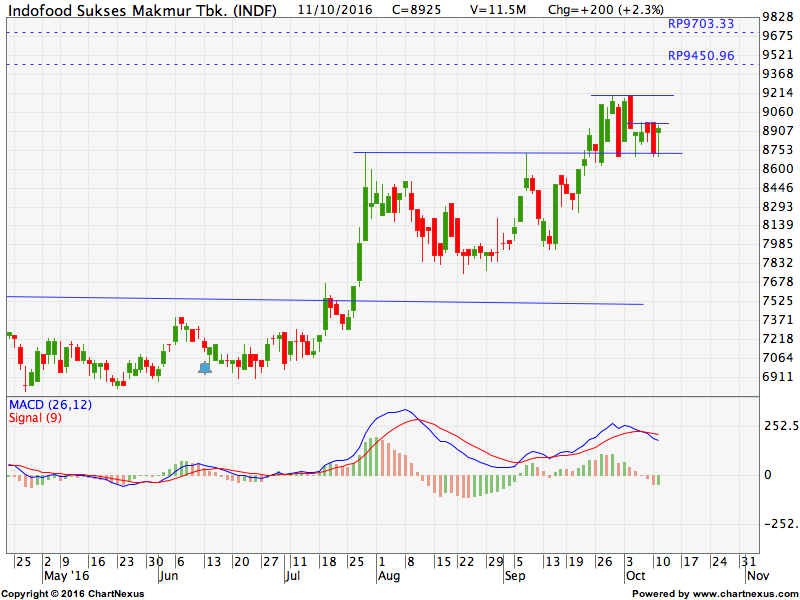Click the Jun month label
Image resolution: width=800 pixels, height=600 pixels.
click(x=168, y=576)
